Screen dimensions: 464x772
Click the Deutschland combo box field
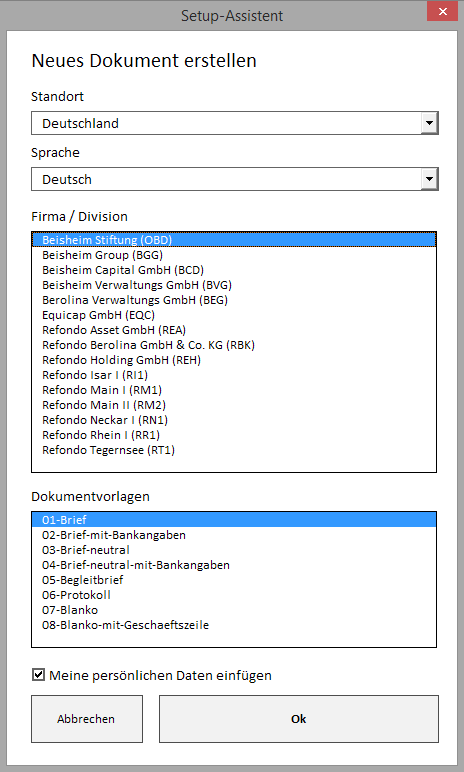[234, 123]
